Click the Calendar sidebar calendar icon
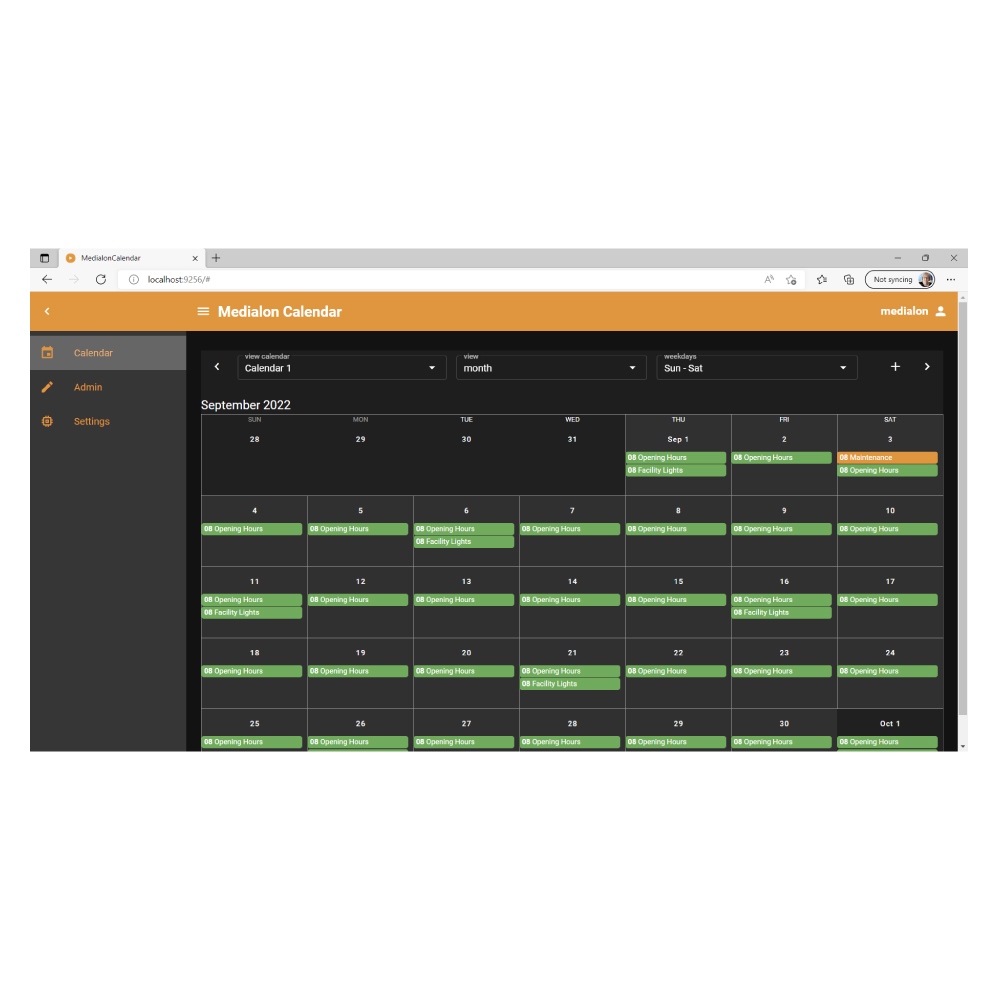The width and height of the screenshot is (1000, 1000). [47, 353]
